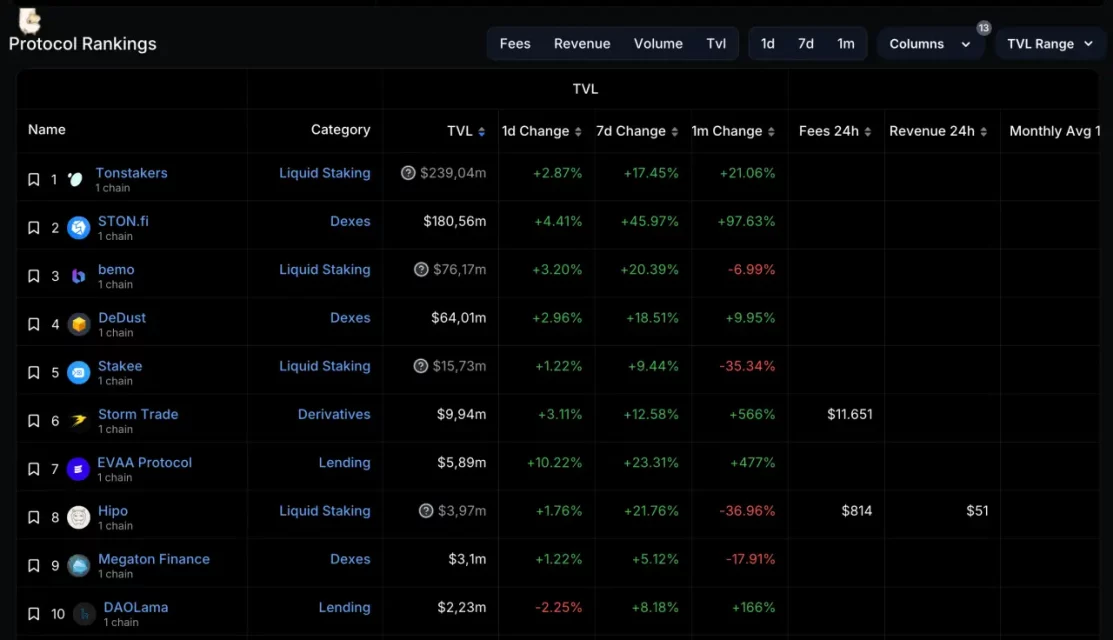
Task: Click the help icon beside bemo TVL
Action: [421, 270]
